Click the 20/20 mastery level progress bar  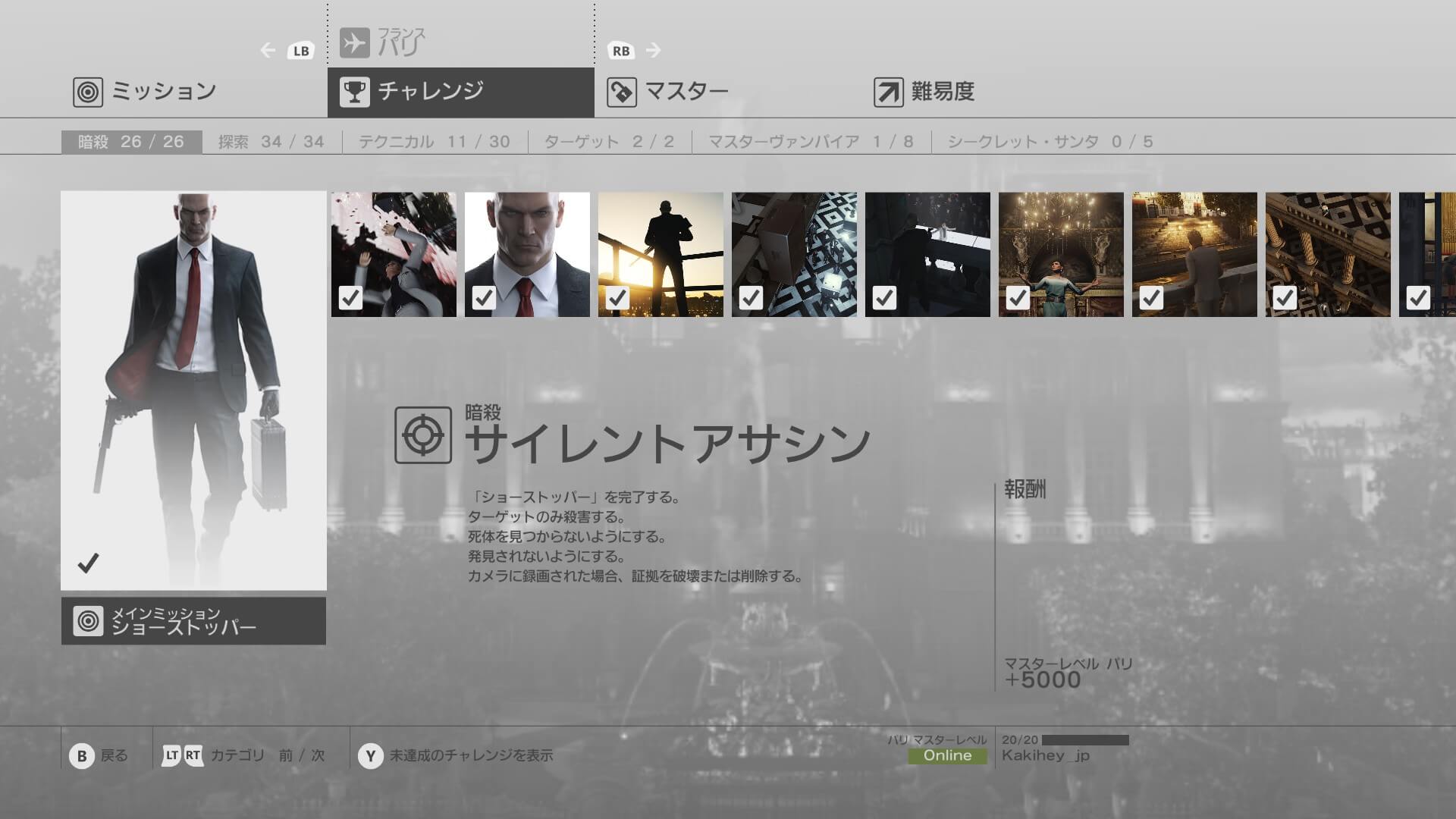click(1085, 740)
